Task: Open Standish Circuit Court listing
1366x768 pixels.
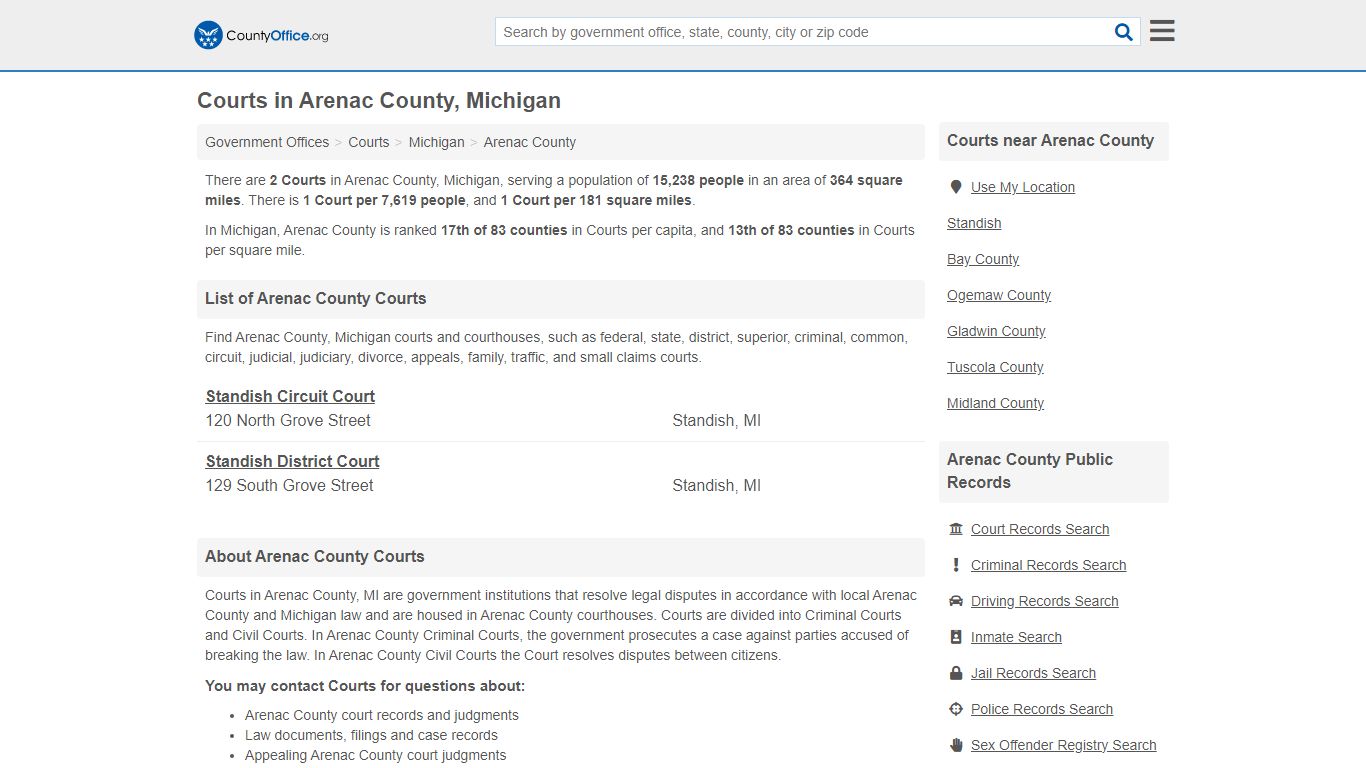Action: tap(290, 396)
